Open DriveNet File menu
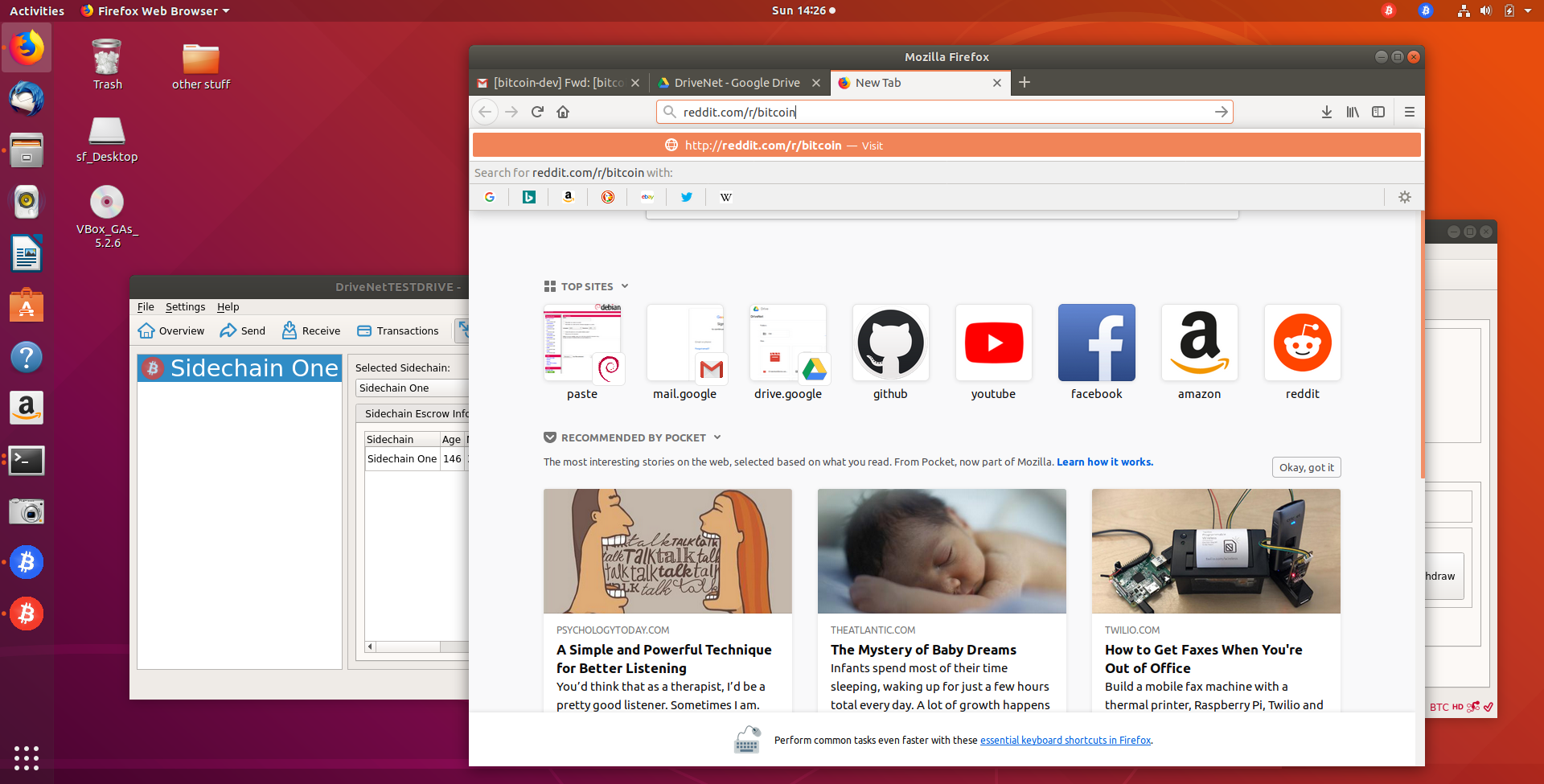Screen dimensions: 1544x784 [x=146, y=306]
